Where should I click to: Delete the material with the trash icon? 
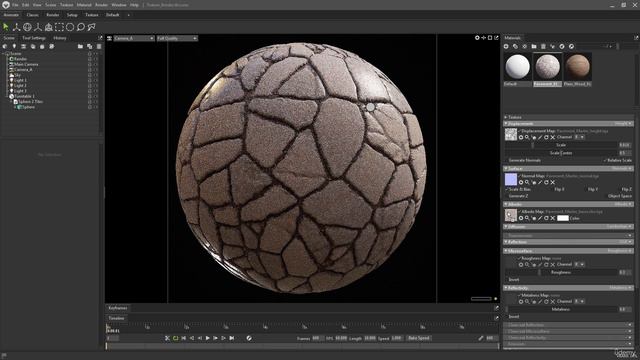(x=543, y=47)
